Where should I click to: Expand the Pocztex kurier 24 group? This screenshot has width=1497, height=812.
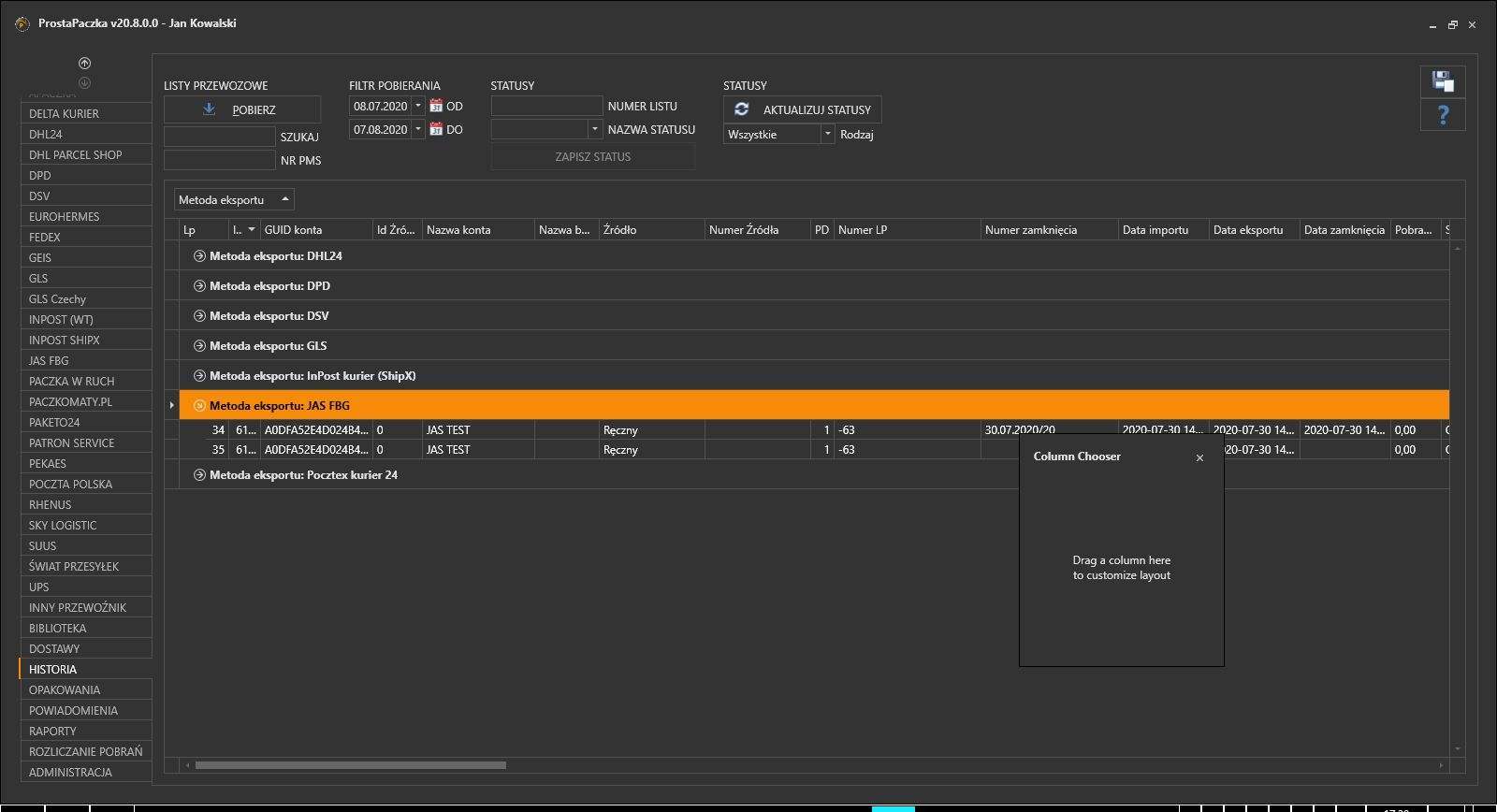[x=199, y=474]
